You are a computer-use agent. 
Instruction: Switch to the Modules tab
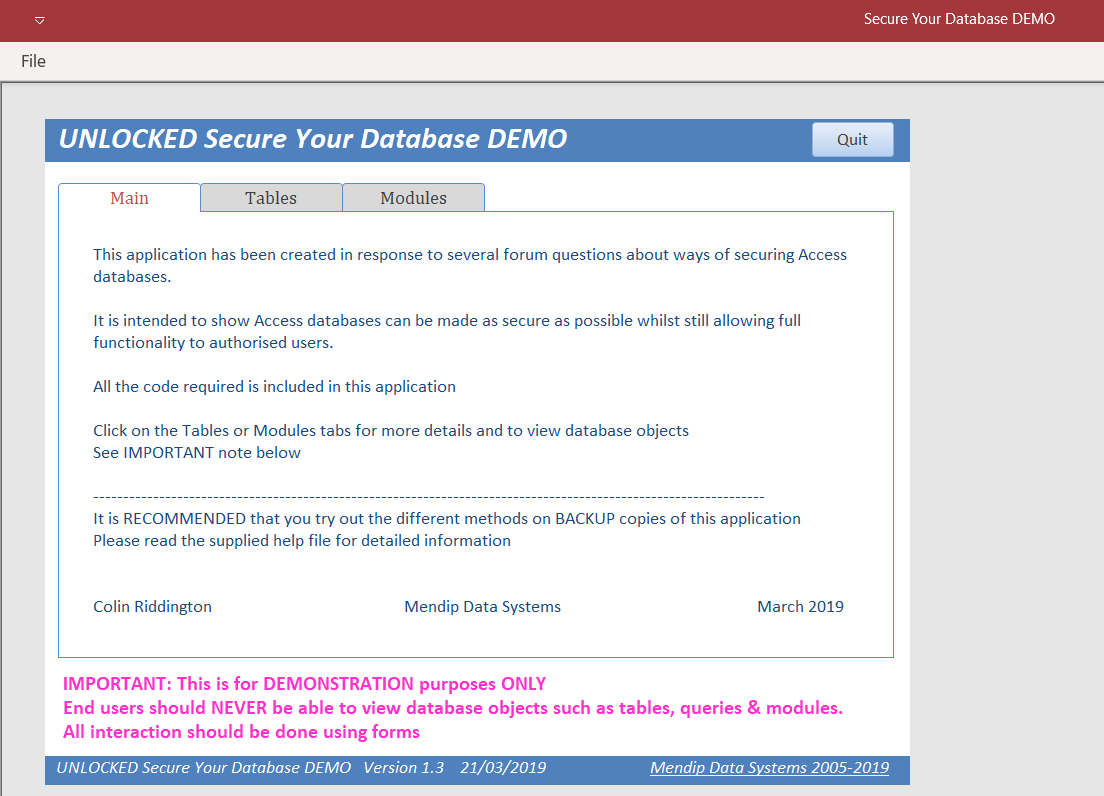pos(413,198)
